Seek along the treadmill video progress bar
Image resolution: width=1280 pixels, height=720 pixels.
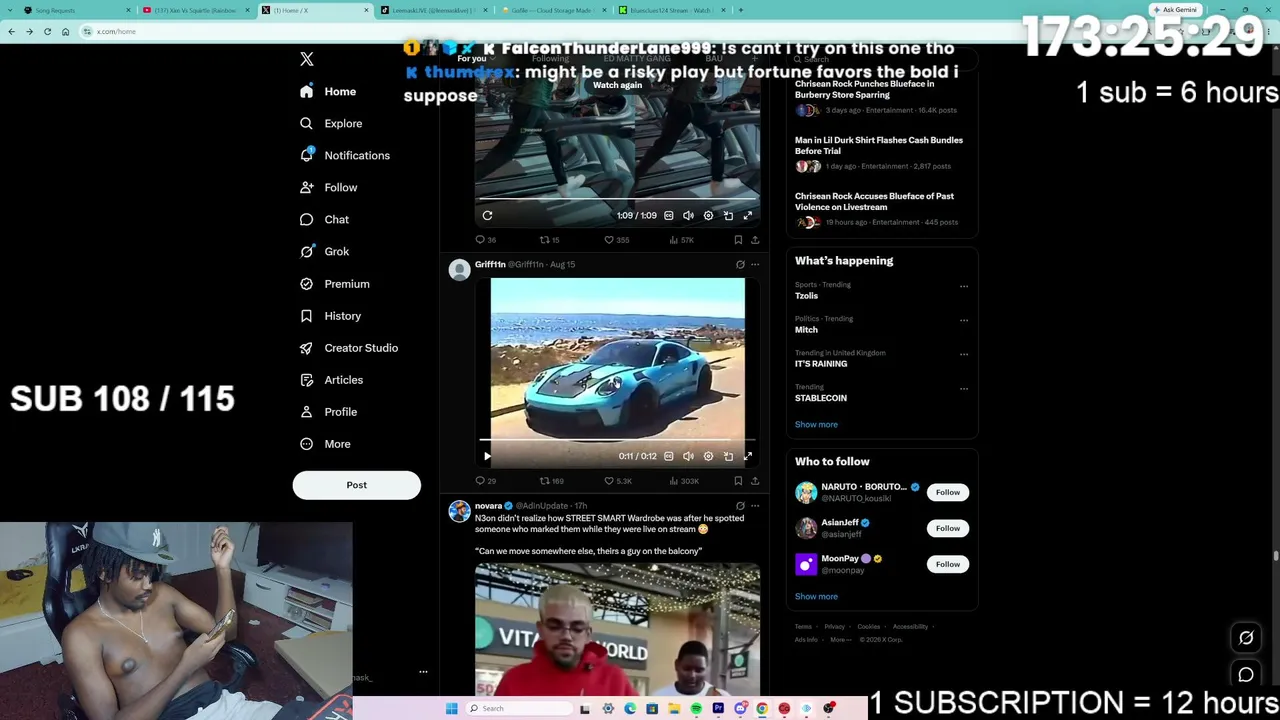pyautogui.click(x=617, y=199)
